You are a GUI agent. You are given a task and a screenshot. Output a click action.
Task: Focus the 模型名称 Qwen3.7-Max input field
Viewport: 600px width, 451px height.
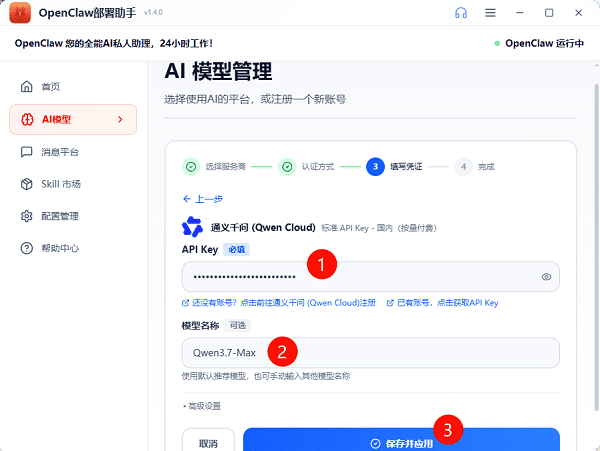(x=370, y=353)
